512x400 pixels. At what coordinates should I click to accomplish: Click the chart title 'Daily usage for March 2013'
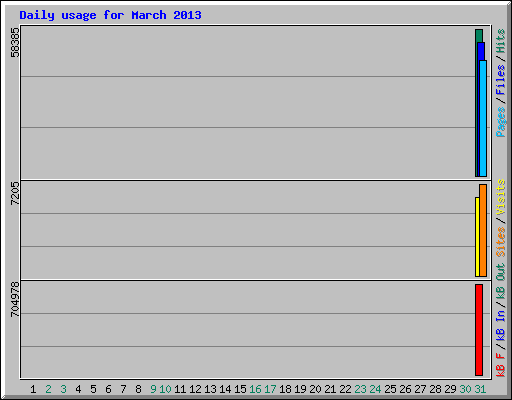pos(110,15)
